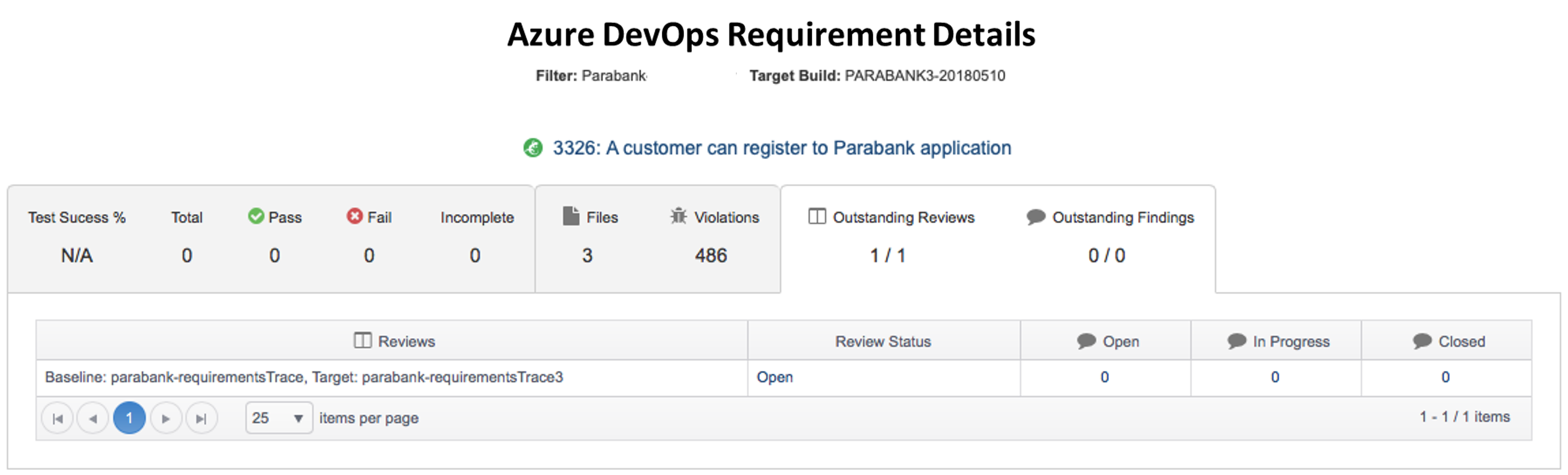This screenshot has height=475, width=1568.
Task: Click the Closed column speech bubble icon
Action: (x=1422, y=341)
